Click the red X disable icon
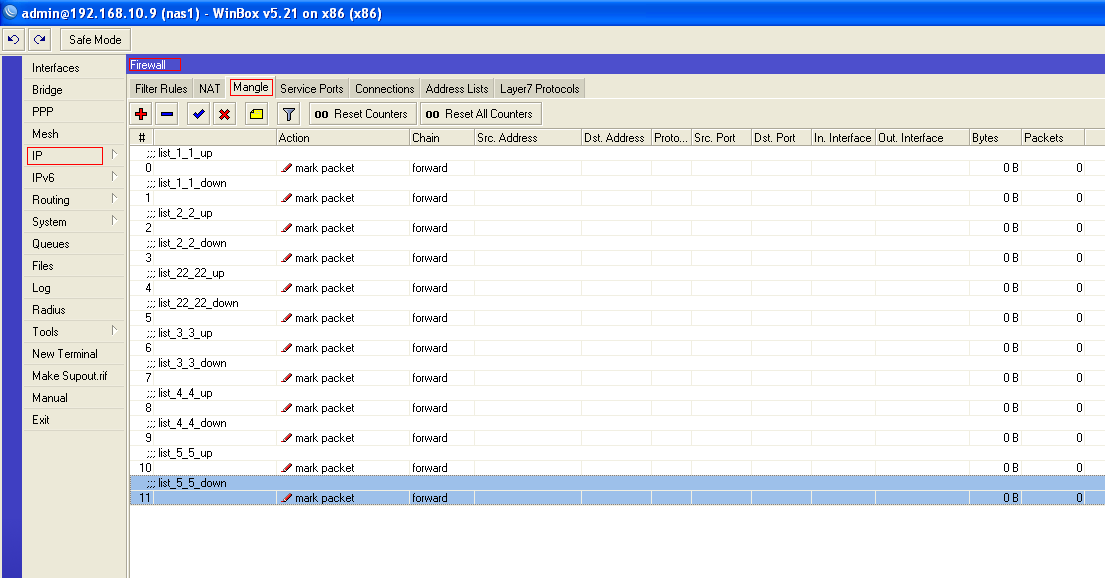This screenshot has height=578, width=1105. (225, 114)
